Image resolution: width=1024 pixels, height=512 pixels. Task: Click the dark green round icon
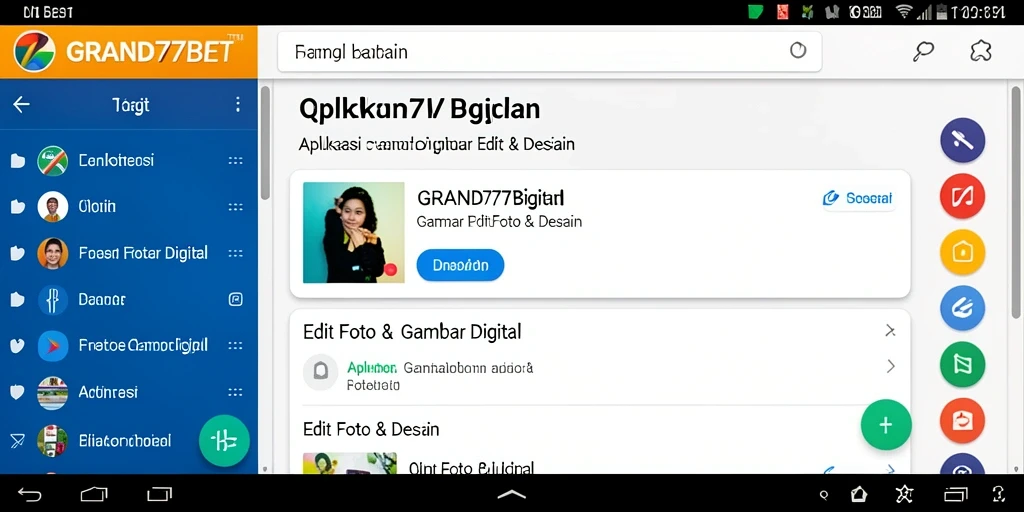(963, 364)
